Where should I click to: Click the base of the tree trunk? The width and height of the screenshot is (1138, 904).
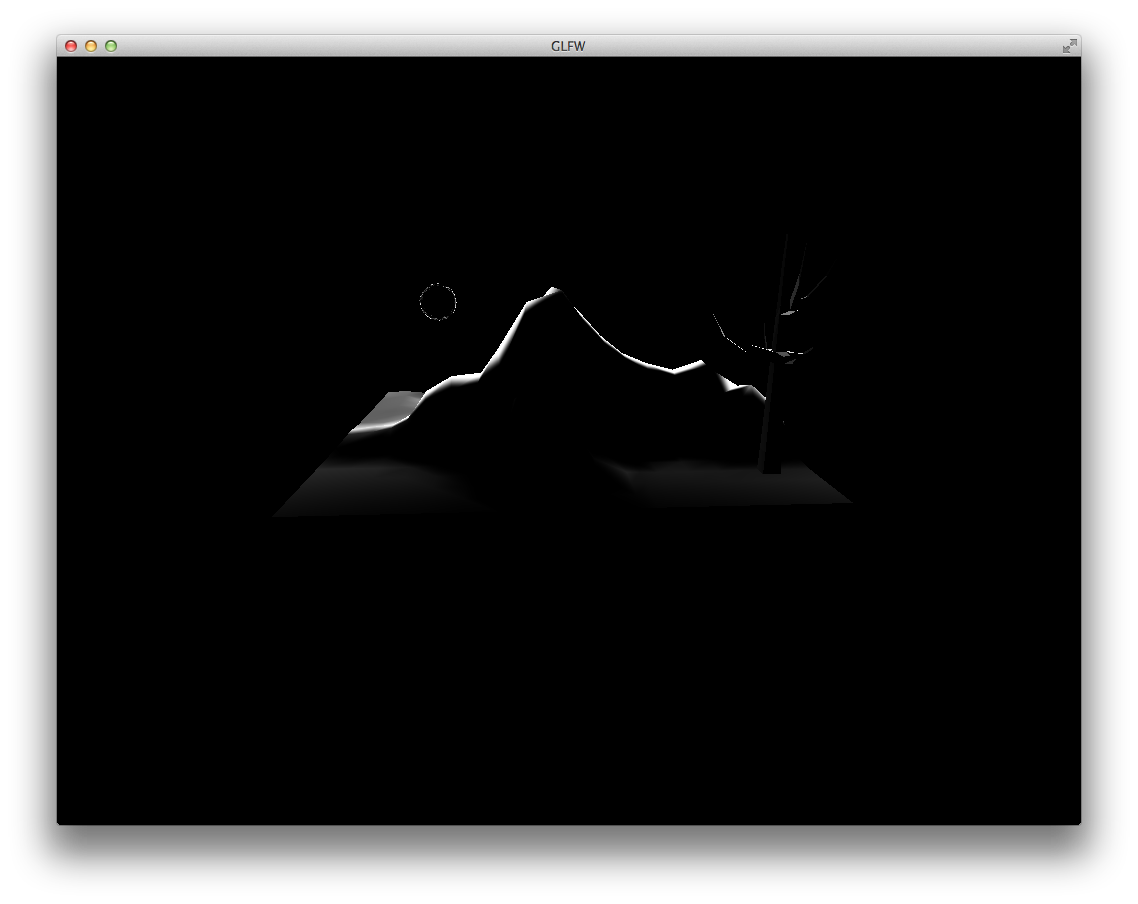770,468
